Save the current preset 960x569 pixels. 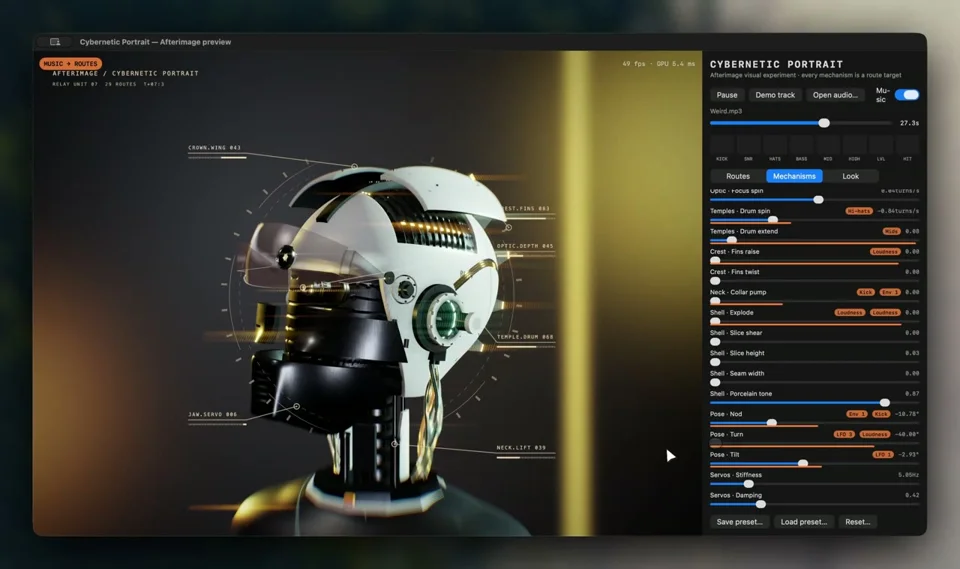click(739, 522)
